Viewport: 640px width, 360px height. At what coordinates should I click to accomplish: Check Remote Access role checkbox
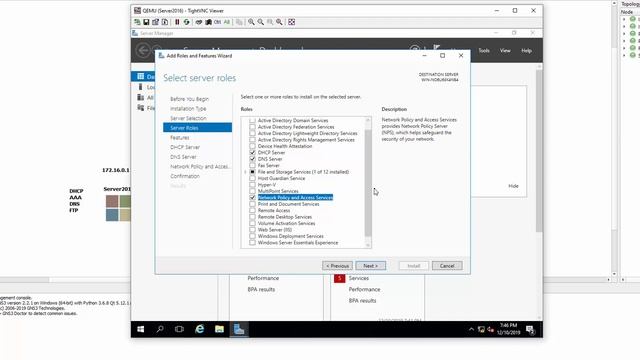pos(252,210)
